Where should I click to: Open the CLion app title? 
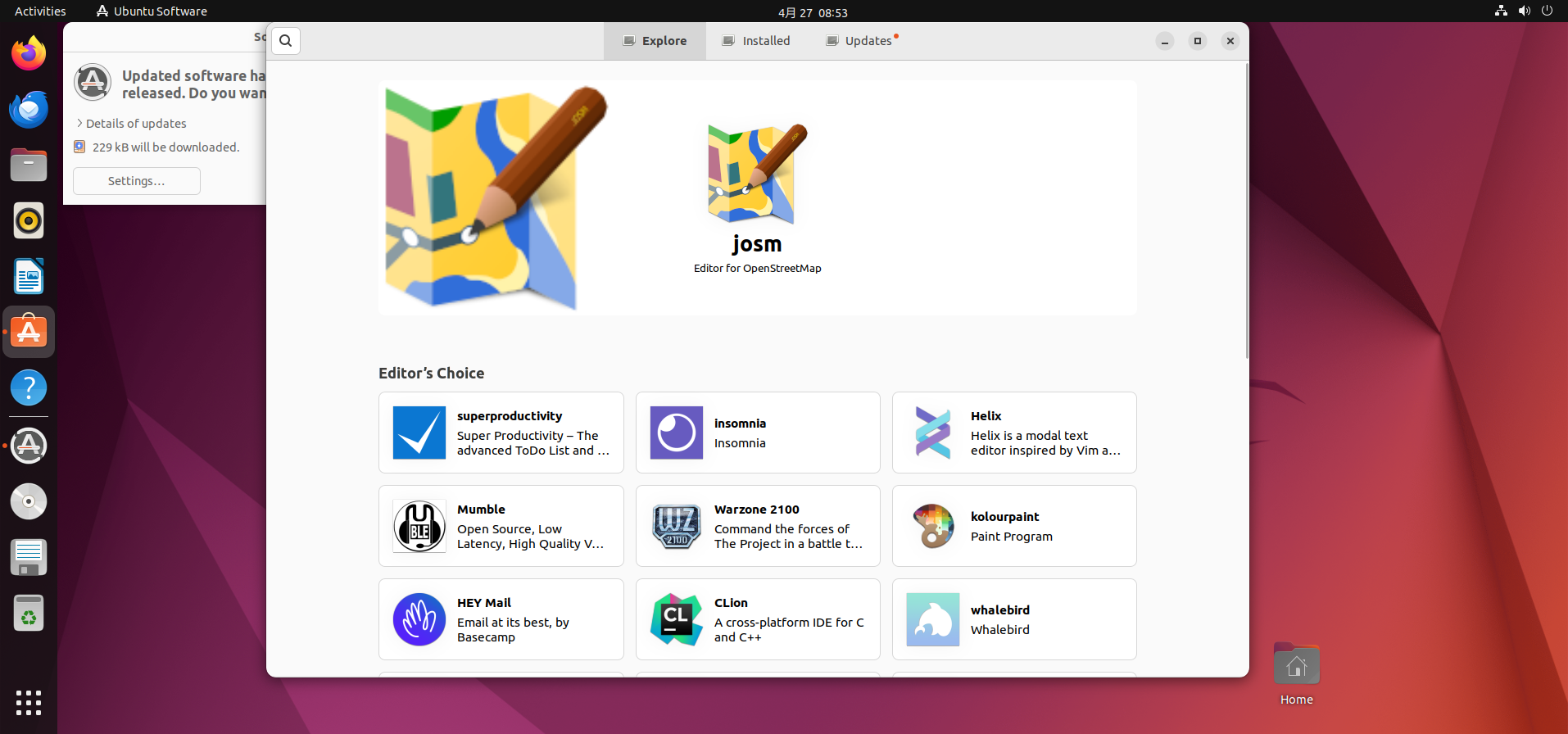pyautogui.click(x=731, y=603)
